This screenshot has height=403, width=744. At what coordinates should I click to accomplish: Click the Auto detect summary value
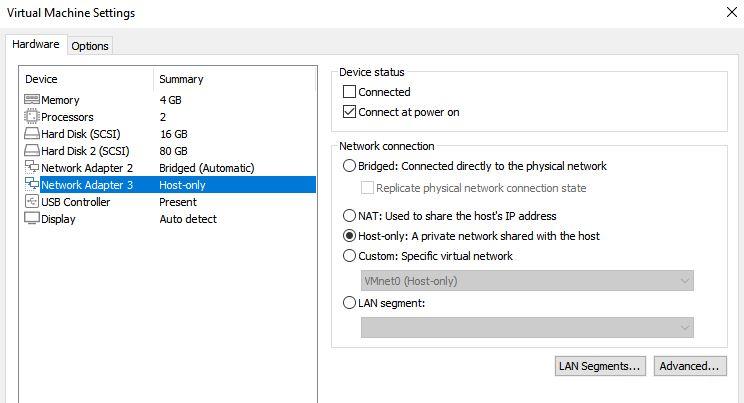pos(188,219)
